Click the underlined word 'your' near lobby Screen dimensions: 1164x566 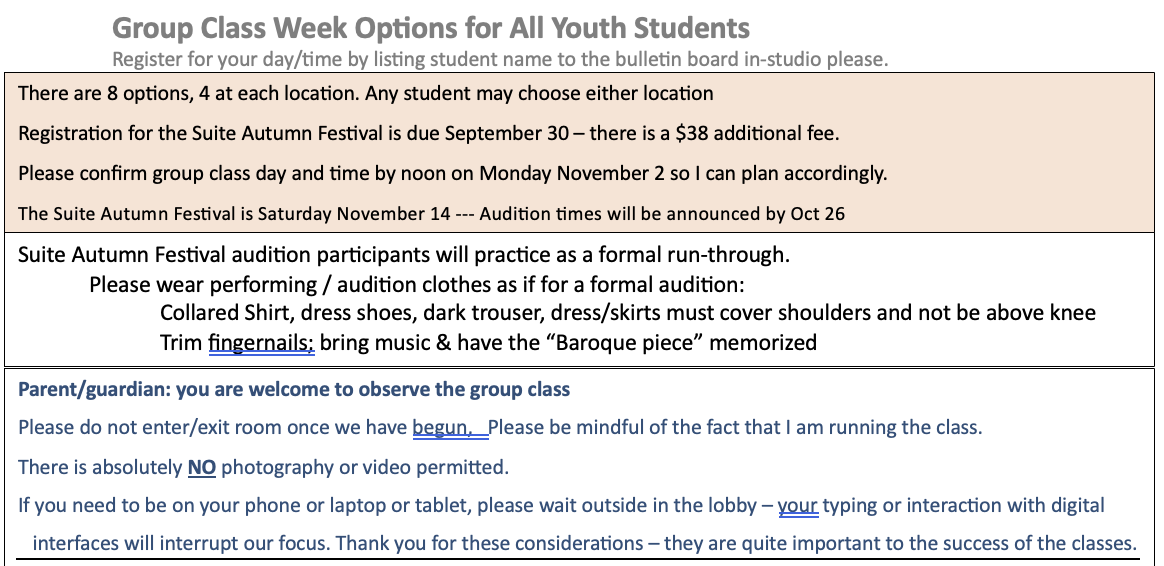pos(798,506)
